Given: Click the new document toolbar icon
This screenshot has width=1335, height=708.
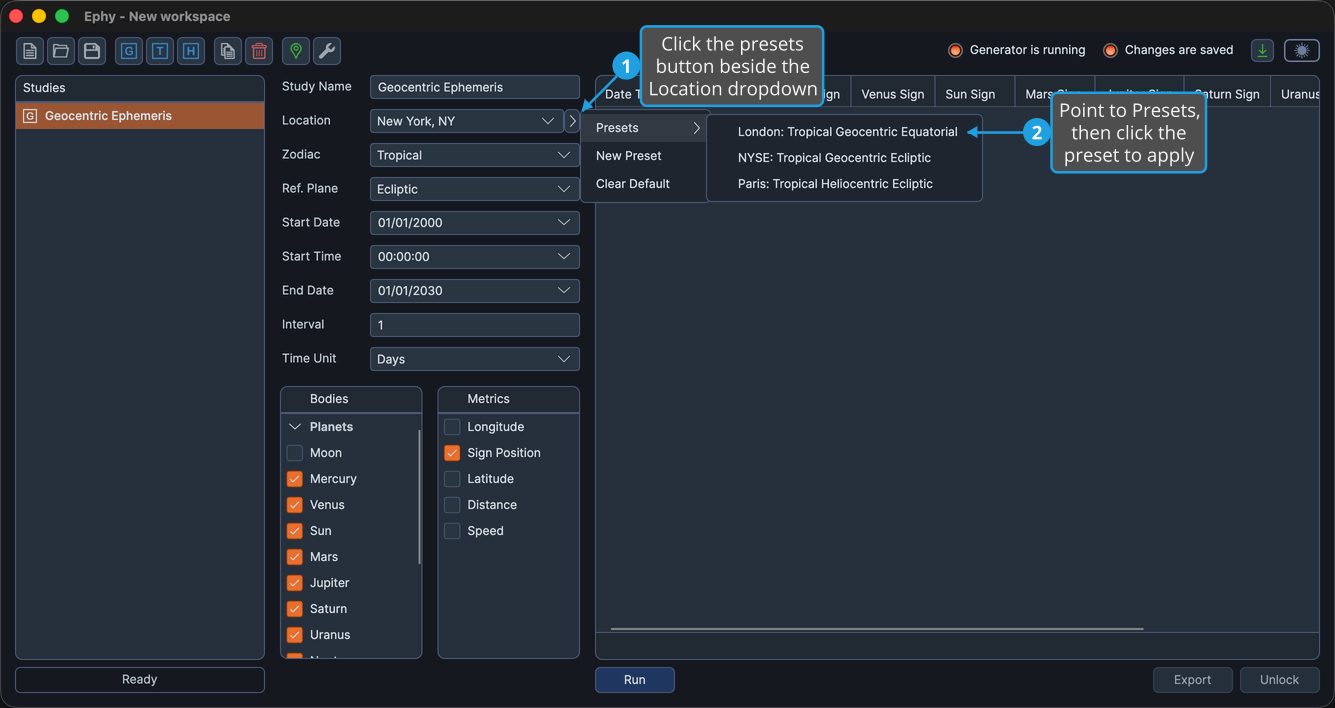Looking at the screenshot, I should [x=30, y=51].
